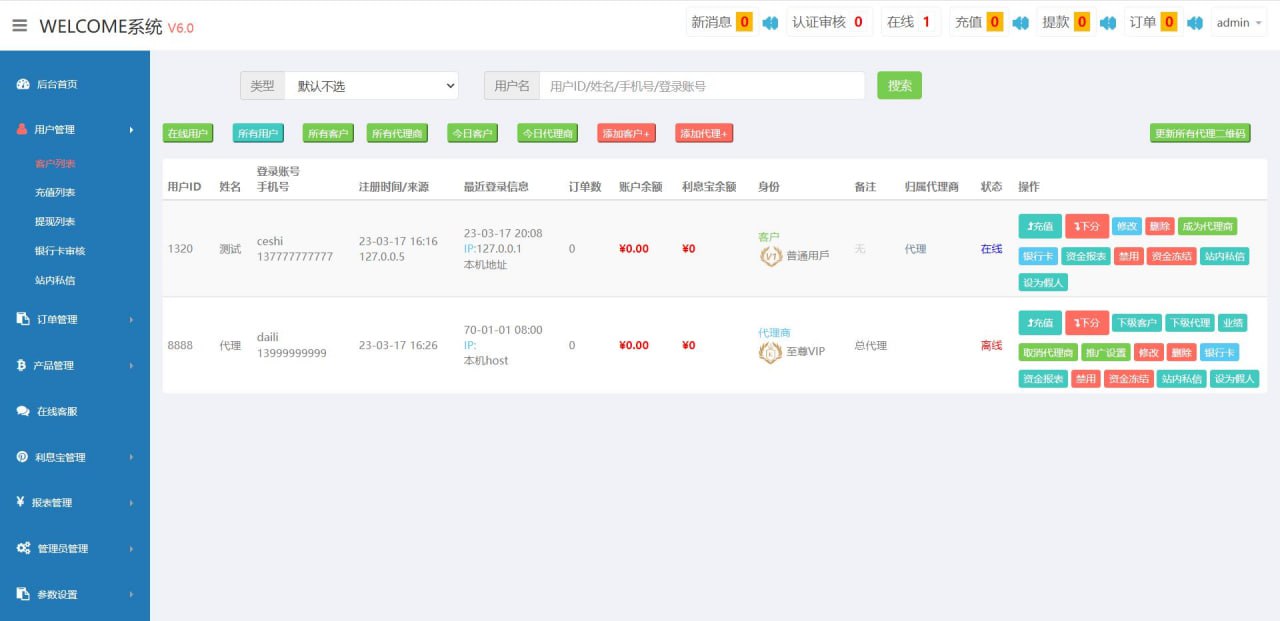This screenshot has width=1280, height=621.
Task: Toggle the 提款 alert speaker icon
Action: pyautogui.click(x=1108, y=23)
